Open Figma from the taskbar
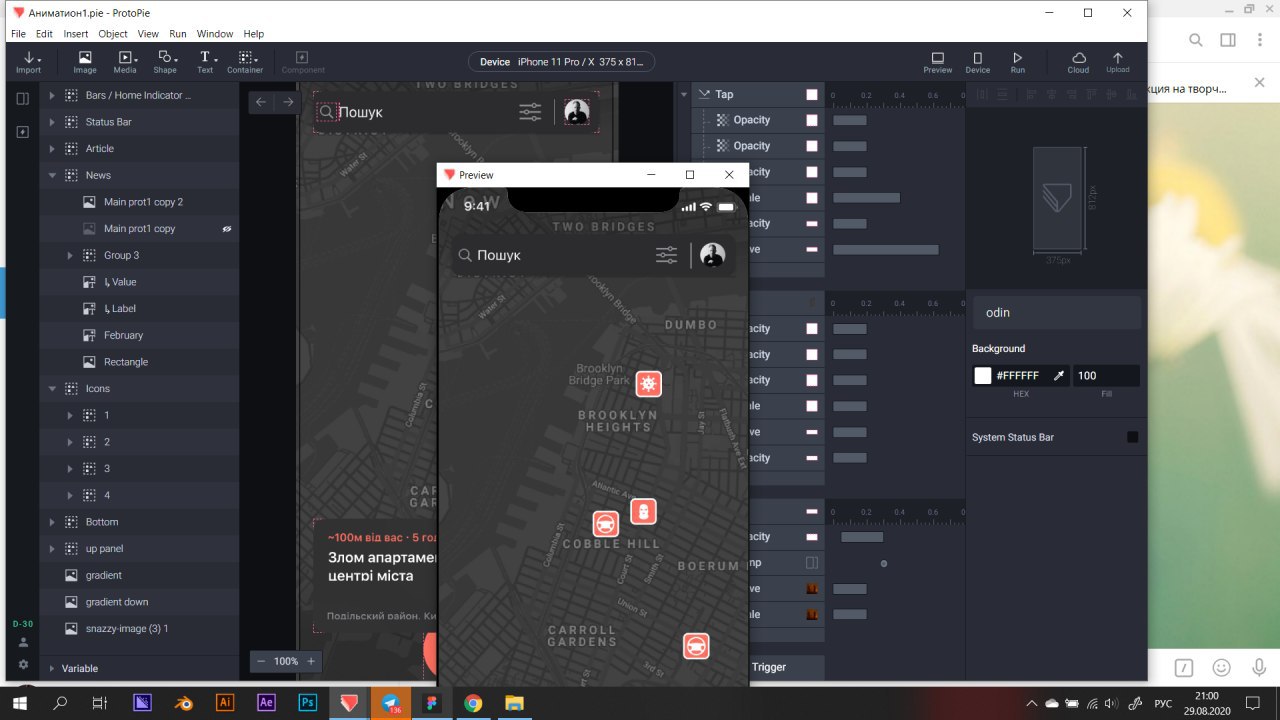The image size is (1280, 720). 431,702
